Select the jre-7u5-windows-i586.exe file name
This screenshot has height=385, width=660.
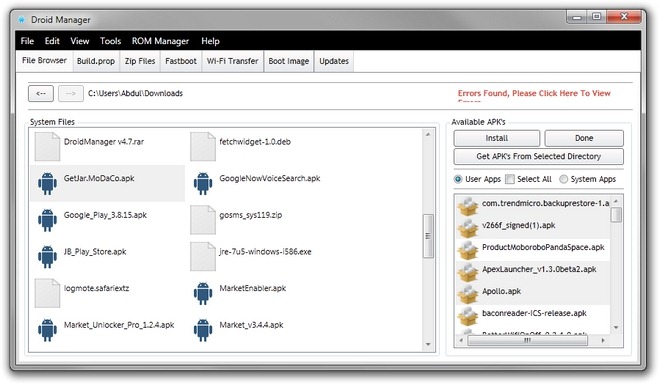point(265,252)
